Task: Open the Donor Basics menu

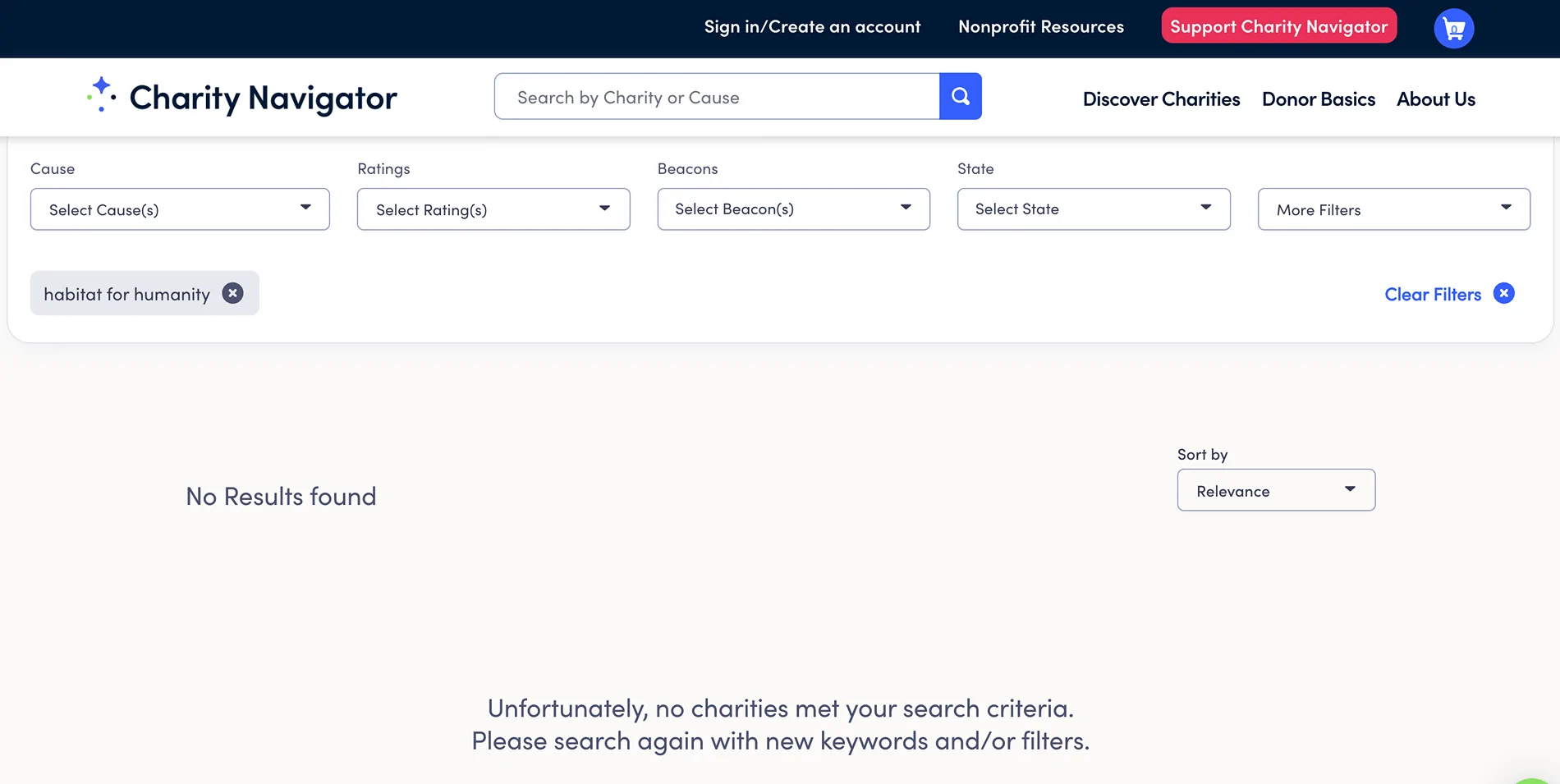Action: 1319,99
